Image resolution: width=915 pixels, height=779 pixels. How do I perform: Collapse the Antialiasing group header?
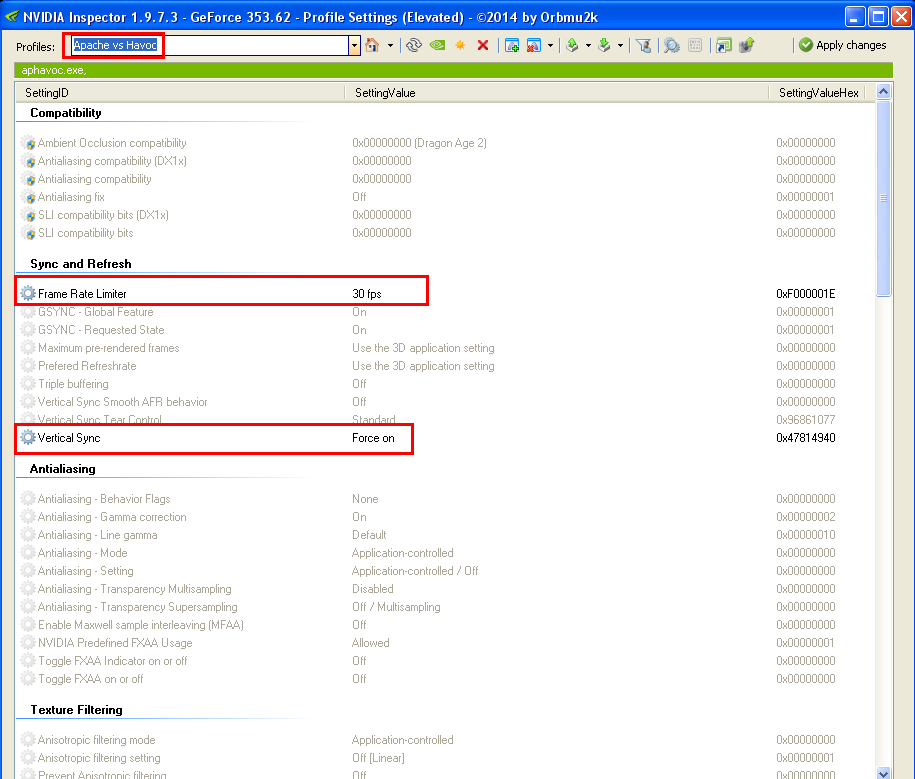pyautogui.click(x=62, y=469)
